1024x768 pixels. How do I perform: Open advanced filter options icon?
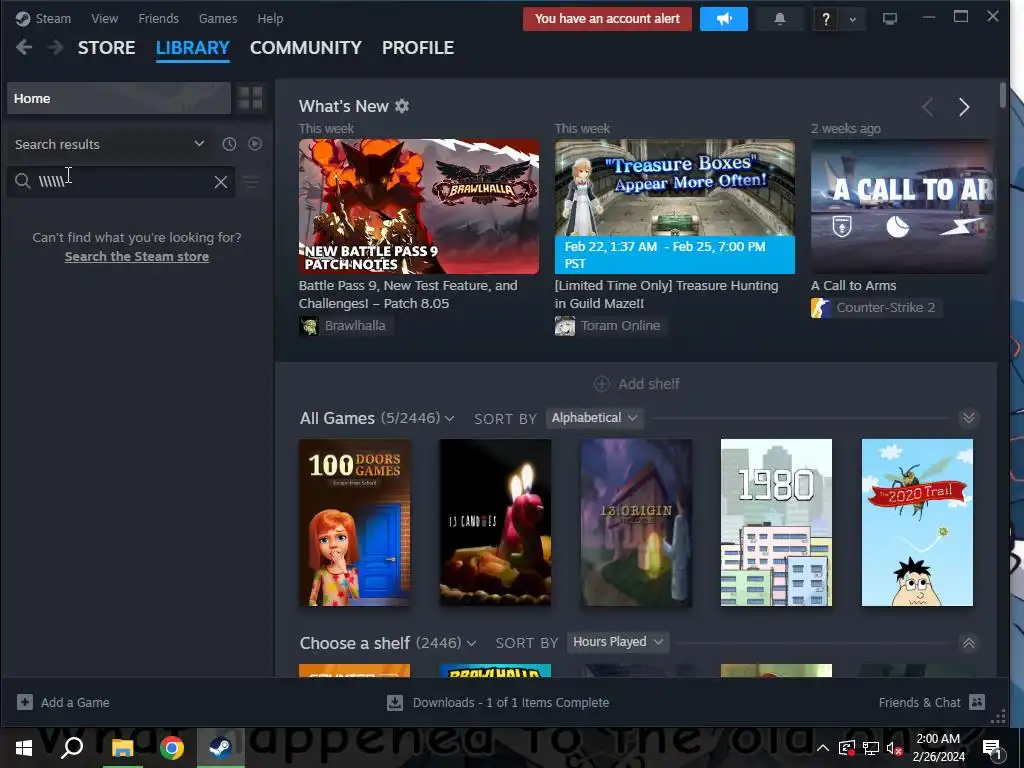pos(251,182)
